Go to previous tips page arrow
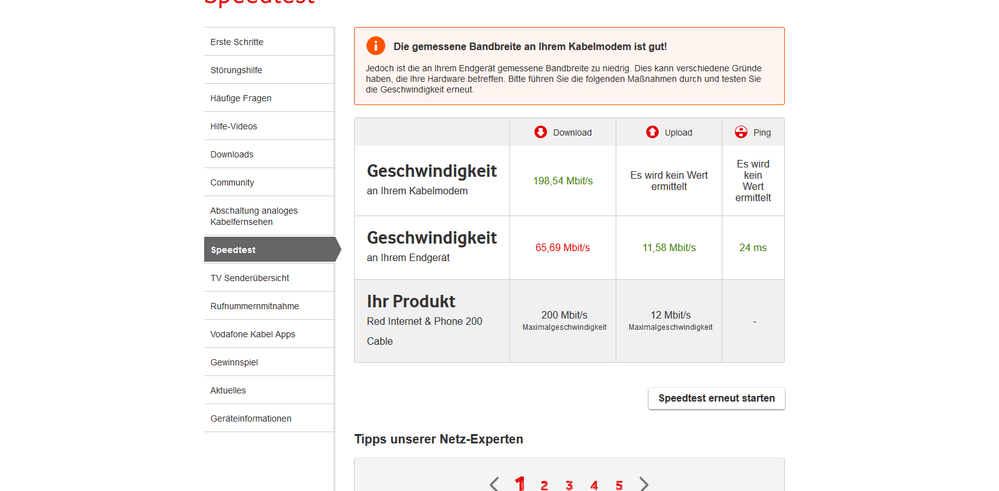This screenshot has width=999, height=491. point(494,484)
